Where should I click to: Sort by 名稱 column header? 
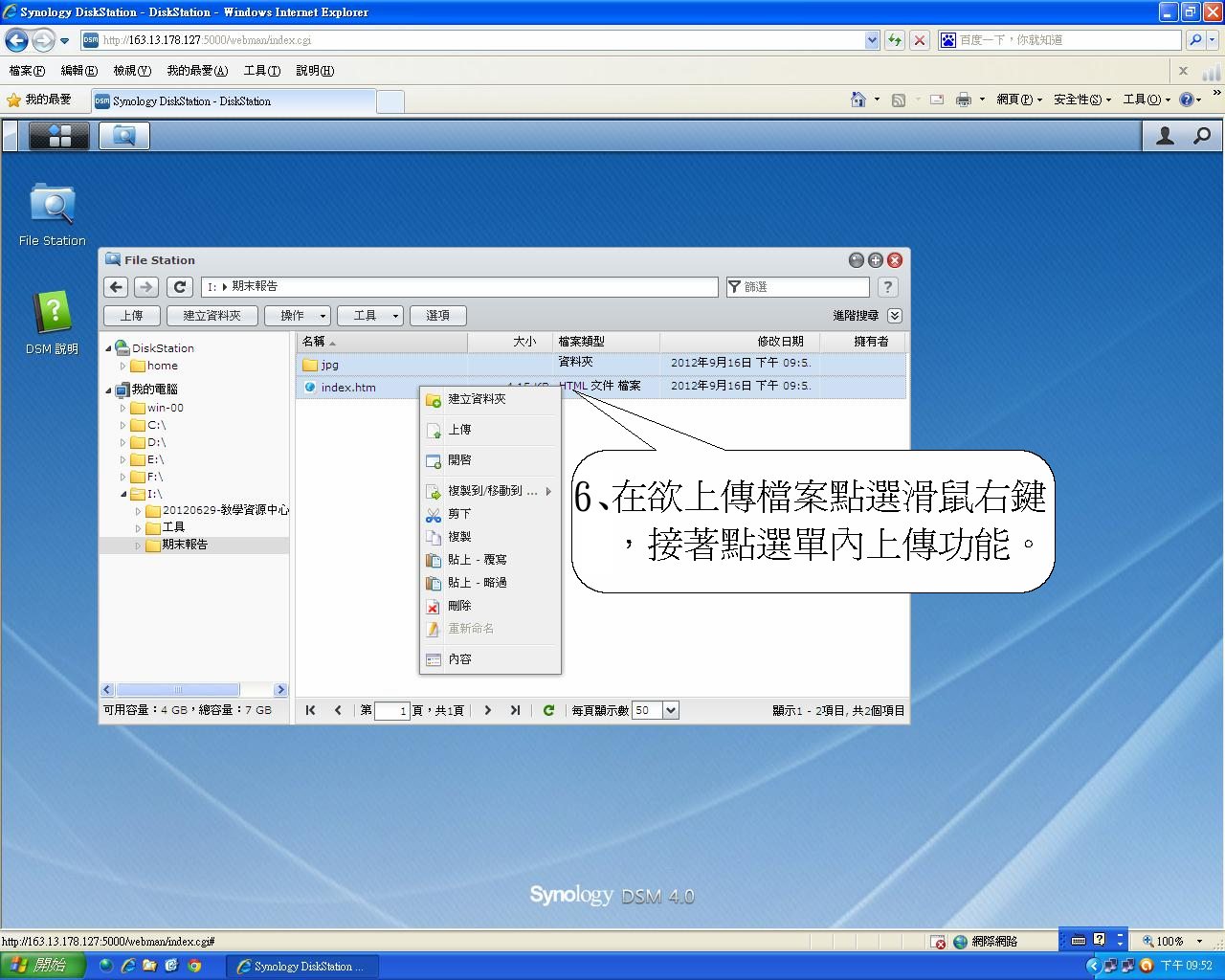(382, 342)
